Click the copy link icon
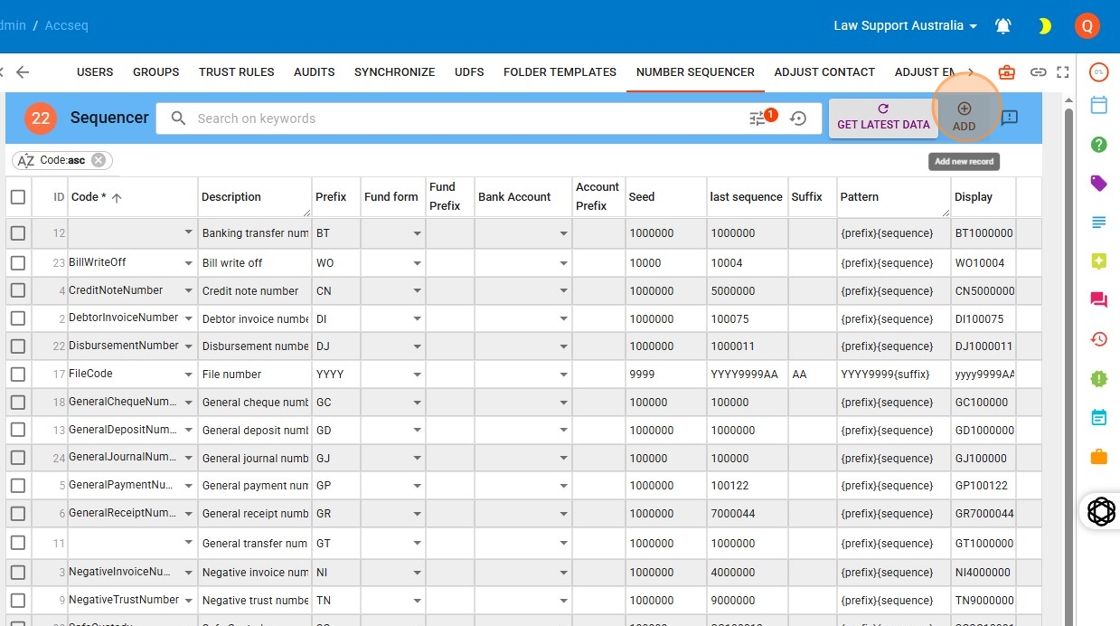 (1038, 72)
